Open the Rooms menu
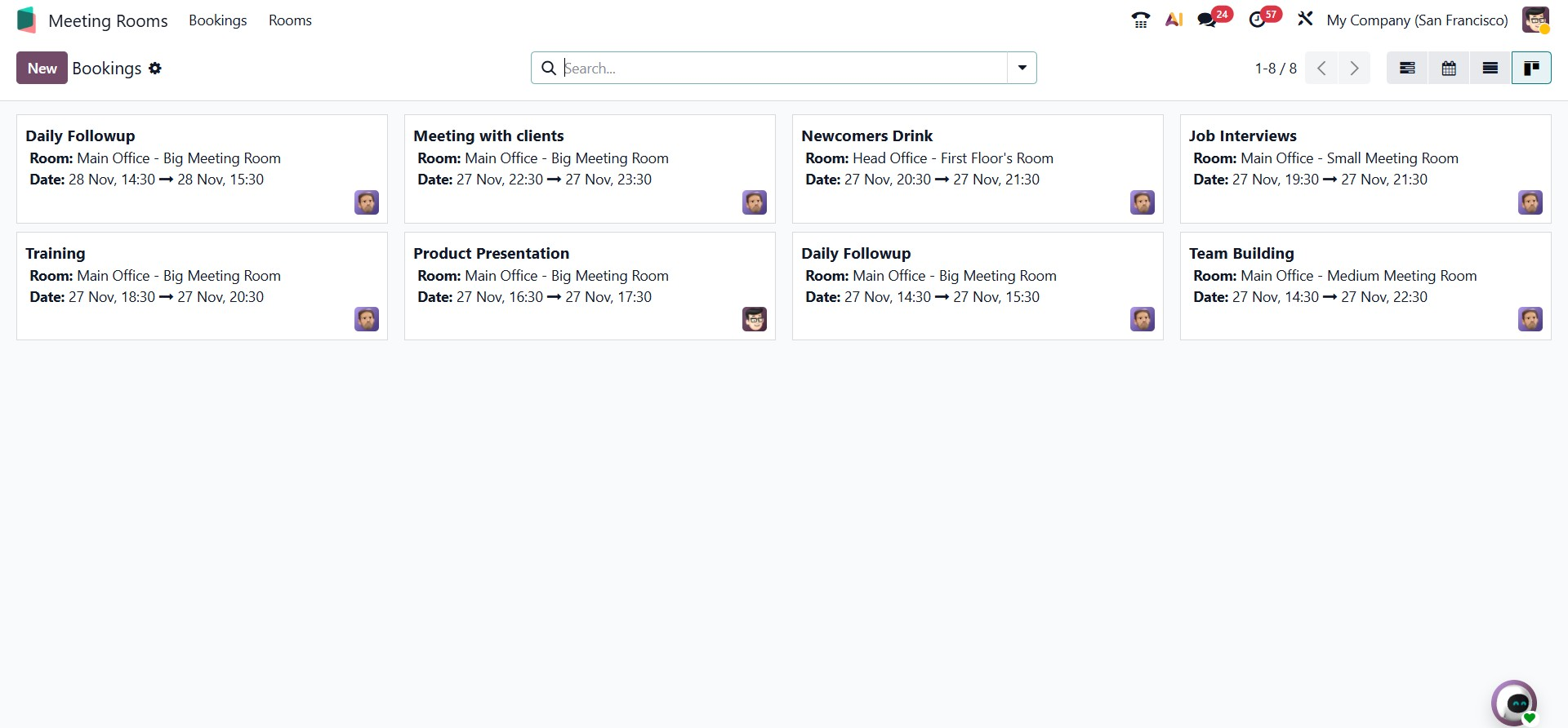This screenshot has width=1568, height=728. point(290,20)
